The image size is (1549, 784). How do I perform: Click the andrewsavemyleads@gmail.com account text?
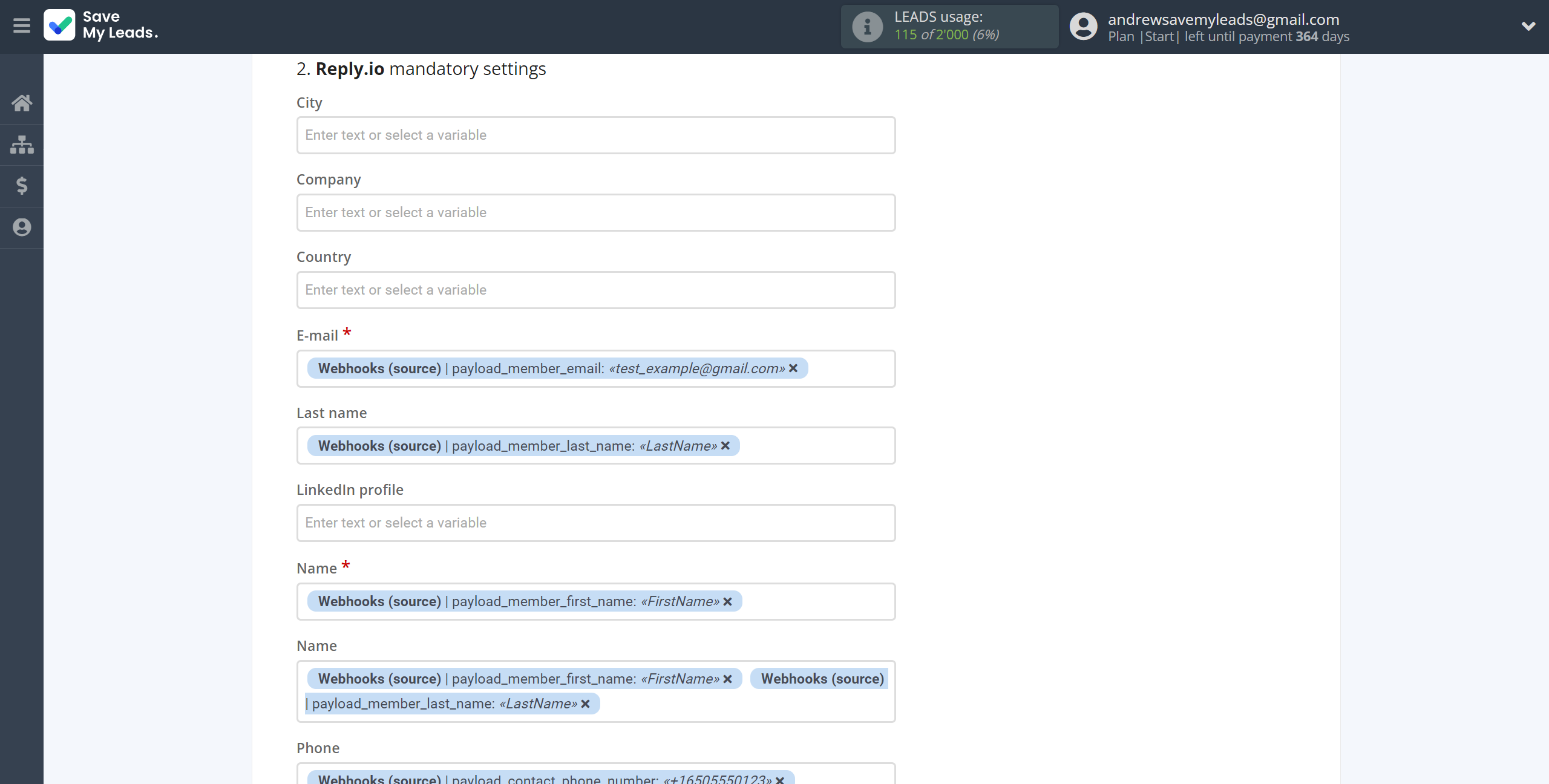pos(1223,19)
